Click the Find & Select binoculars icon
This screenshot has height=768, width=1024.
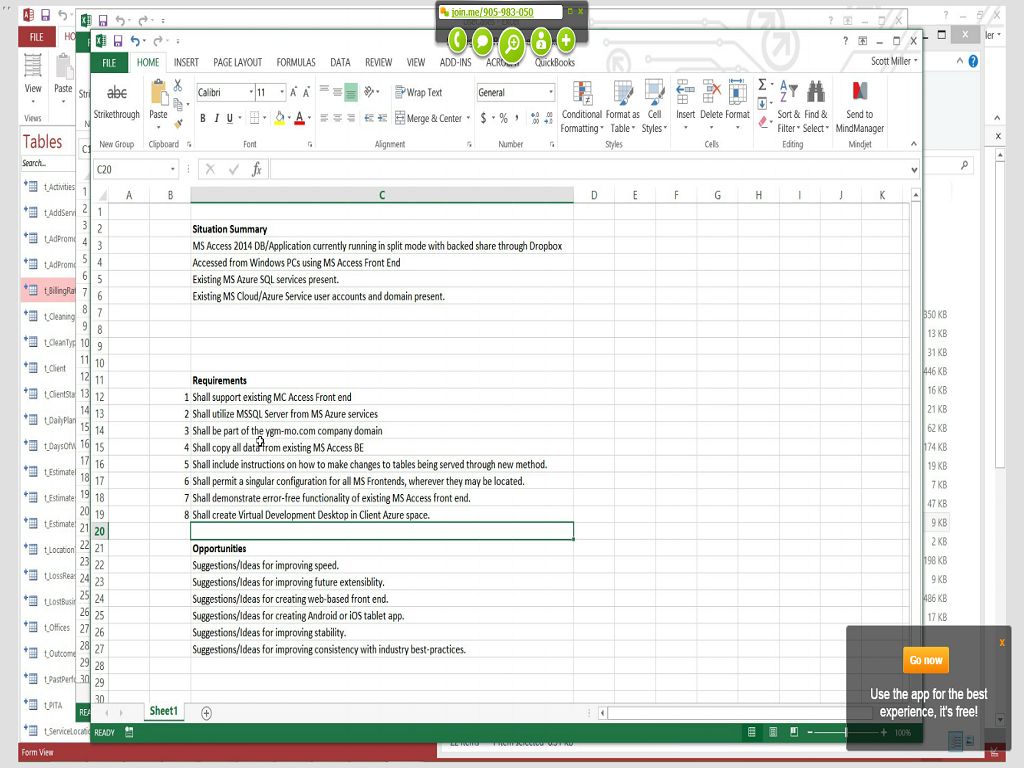pyautogui.click(x=816, y=93)
